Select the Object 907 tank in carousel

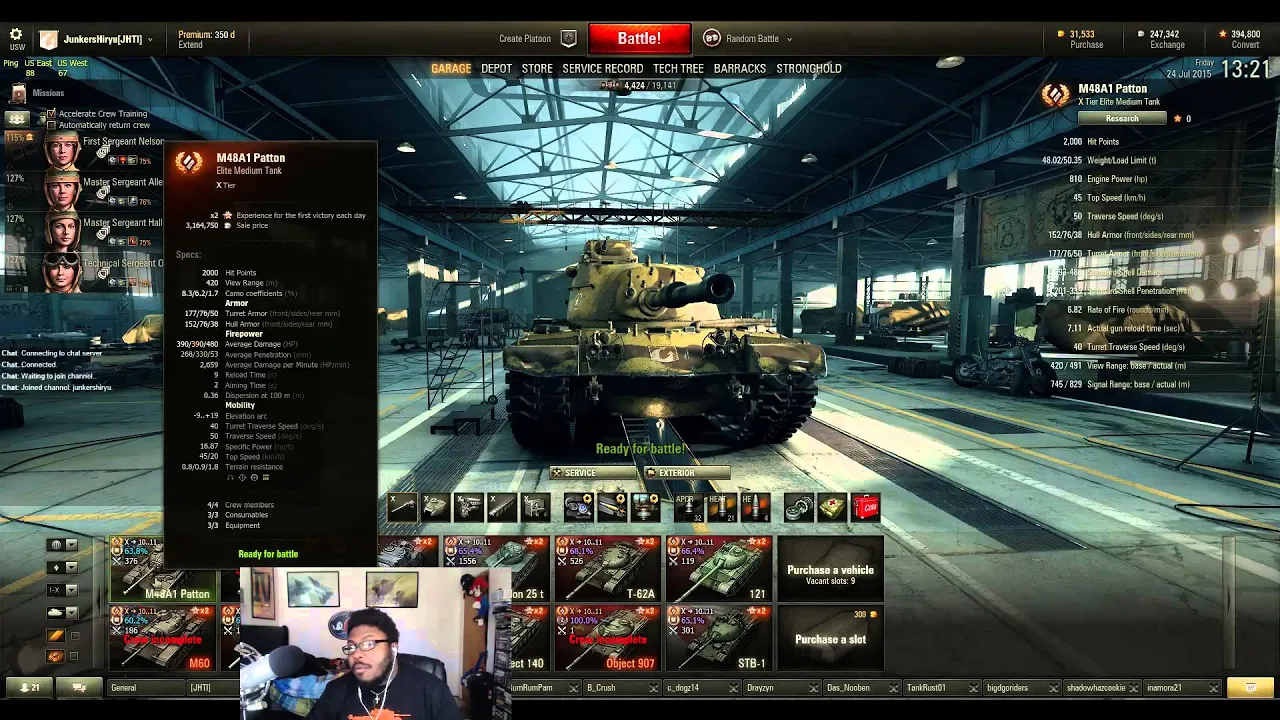pyautogui.click(x=608, y=638)
